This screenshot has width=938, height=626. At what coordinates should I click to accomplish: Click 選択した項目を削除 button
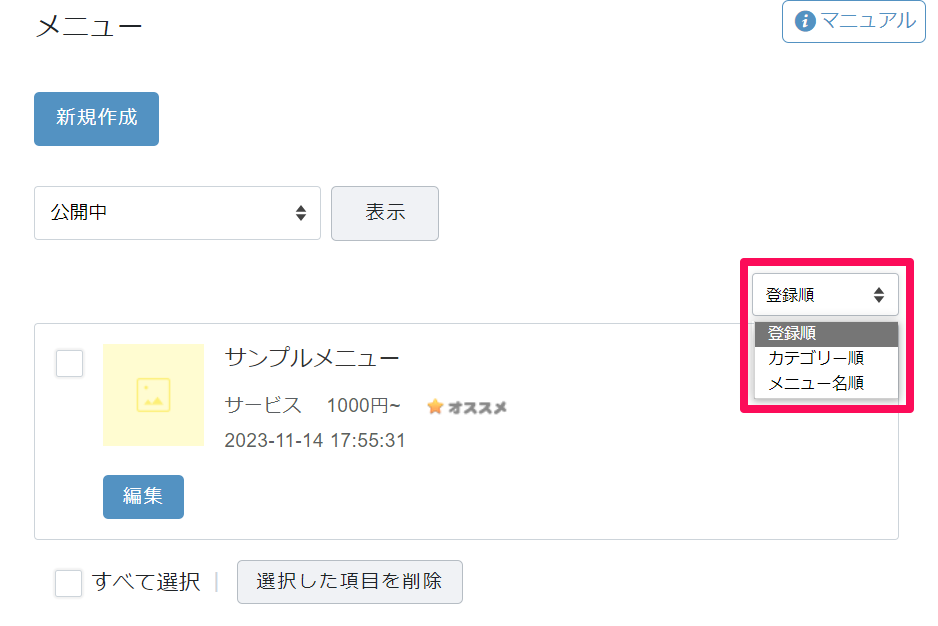(x=350, y=582)
